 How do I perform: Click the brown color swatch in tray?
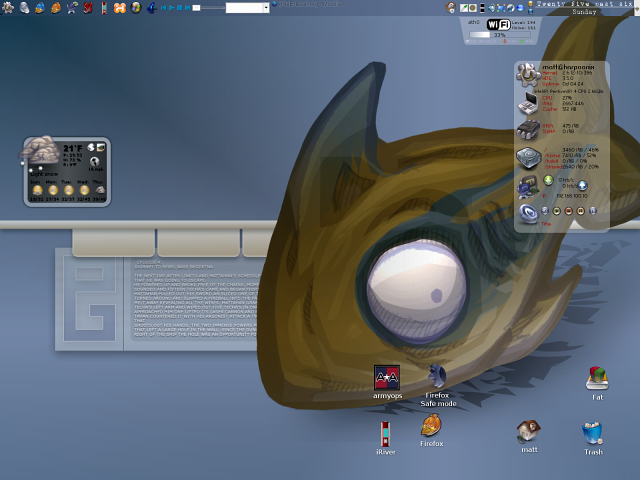click(473, 8)
